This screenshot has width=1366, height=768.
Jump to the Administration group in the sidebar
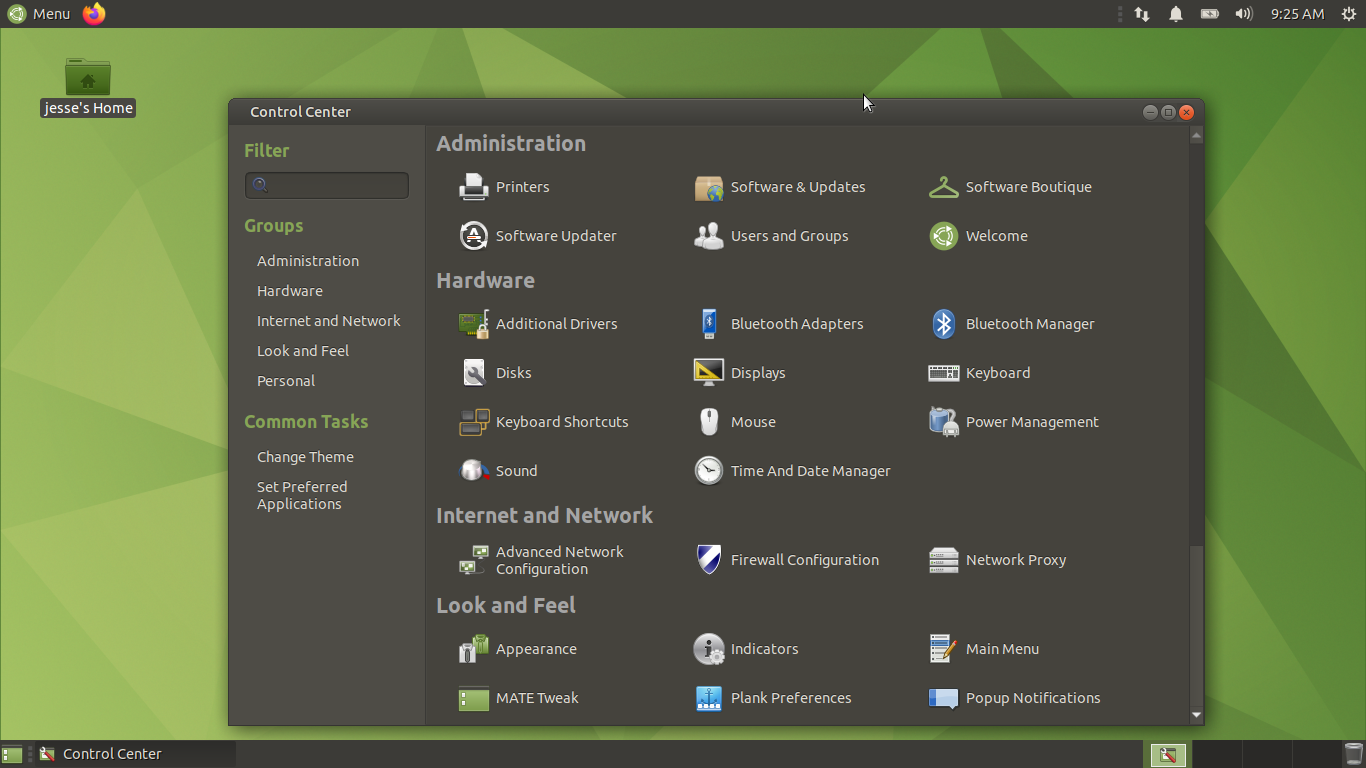[x=308, y=261]
